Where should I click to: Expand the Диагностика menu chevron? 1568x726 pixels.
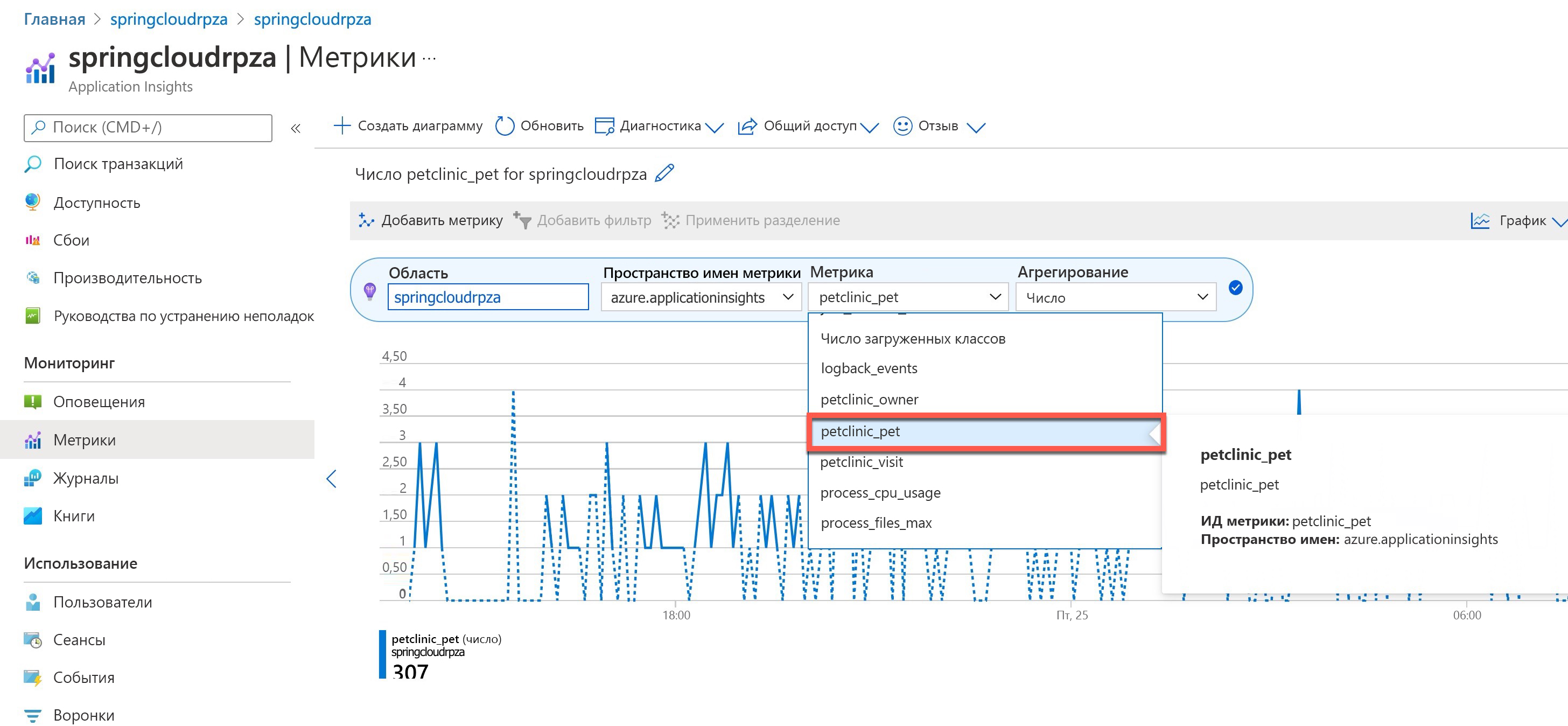pos(714,127)
